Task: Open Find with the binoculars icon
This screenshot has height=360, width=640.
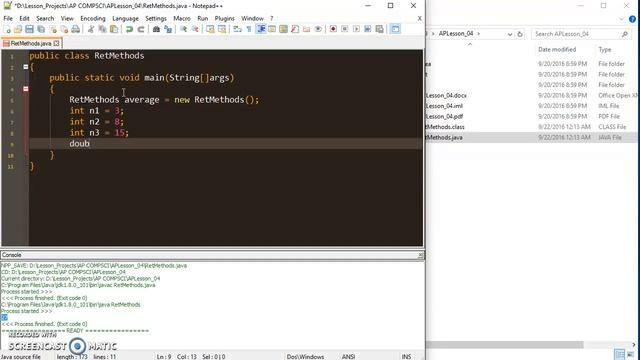Action: pos(156,29)
